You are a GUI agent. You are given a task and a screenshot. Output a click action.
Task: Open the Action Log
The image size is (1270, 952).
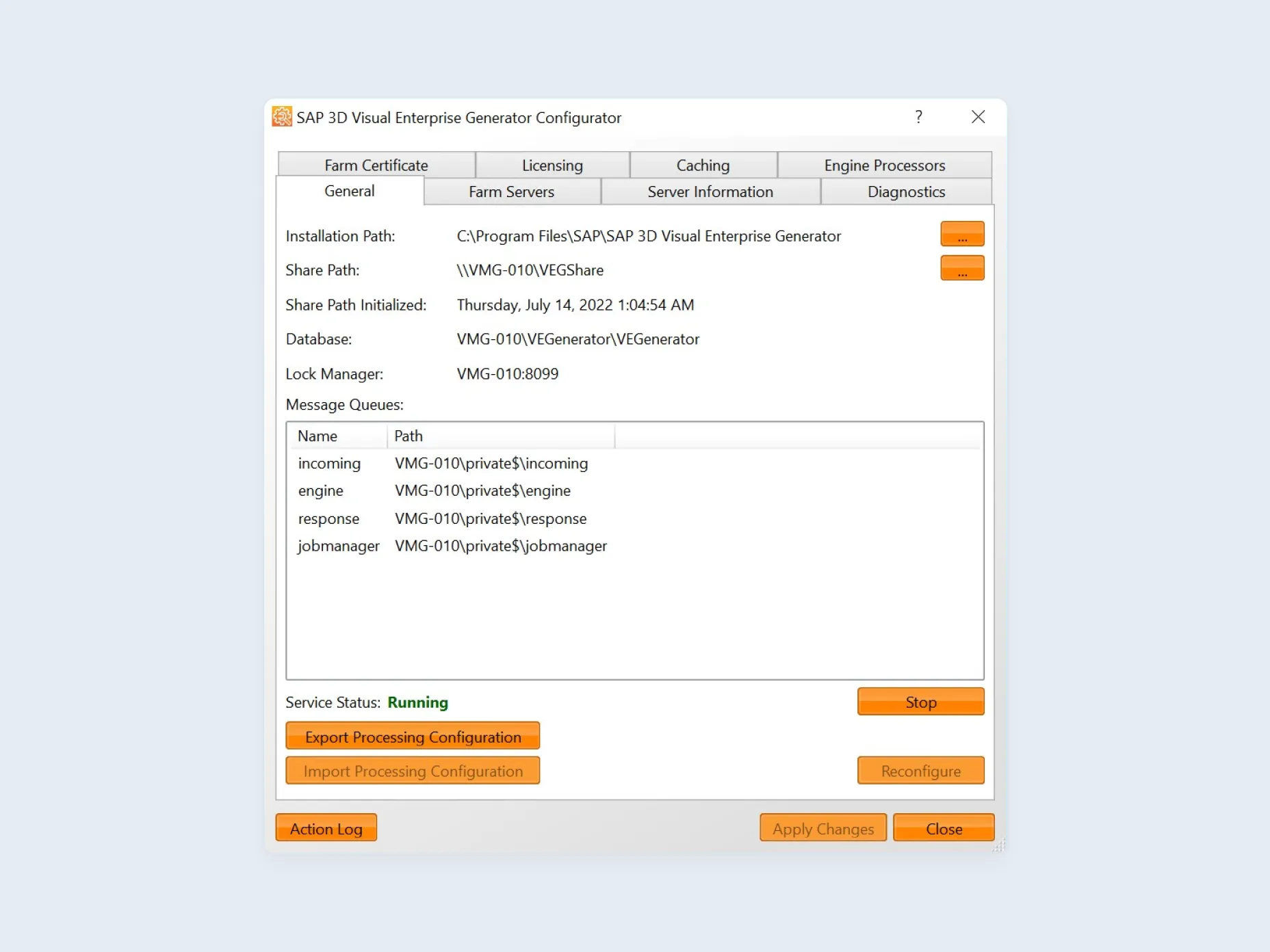[x=326, y=828]
